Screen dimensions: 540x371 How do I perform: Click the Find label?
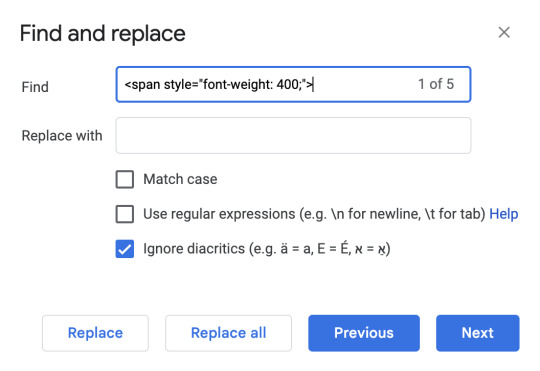coord(35,87)
